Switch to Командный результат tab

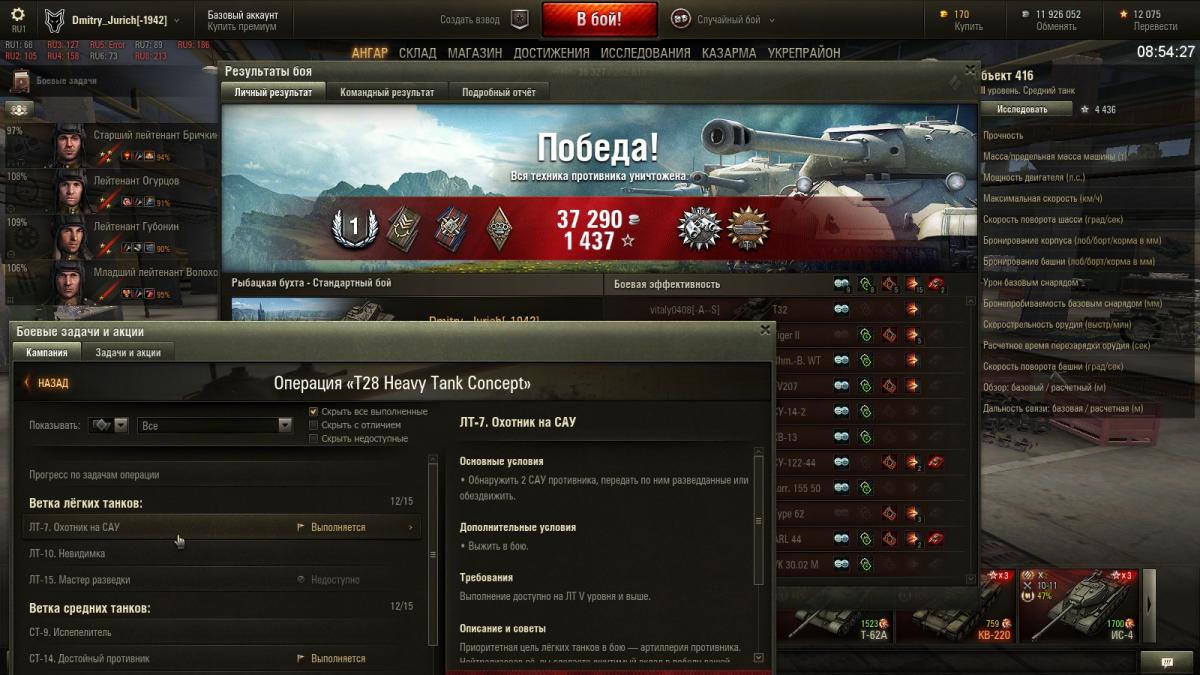click(x=386, y=92)
